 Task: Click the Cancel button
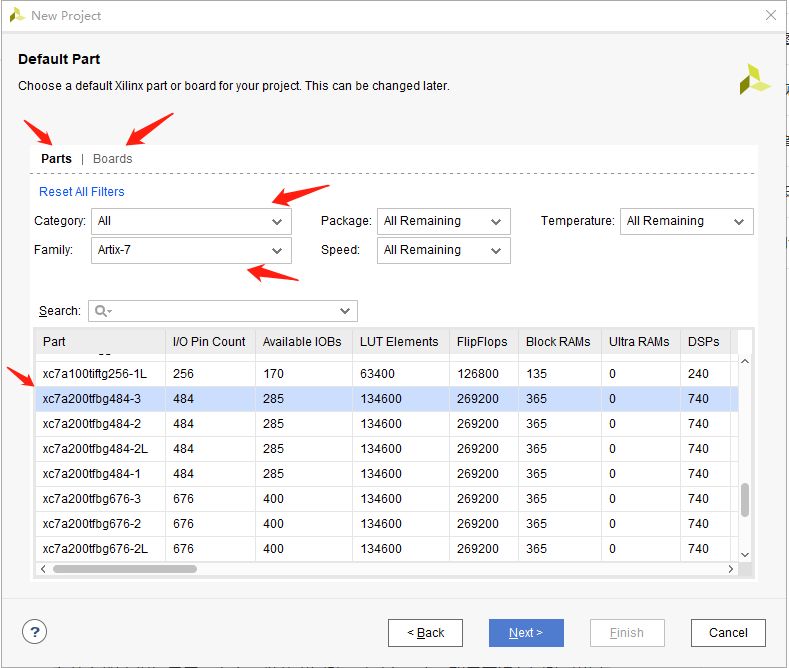click(x=728, y=633)
